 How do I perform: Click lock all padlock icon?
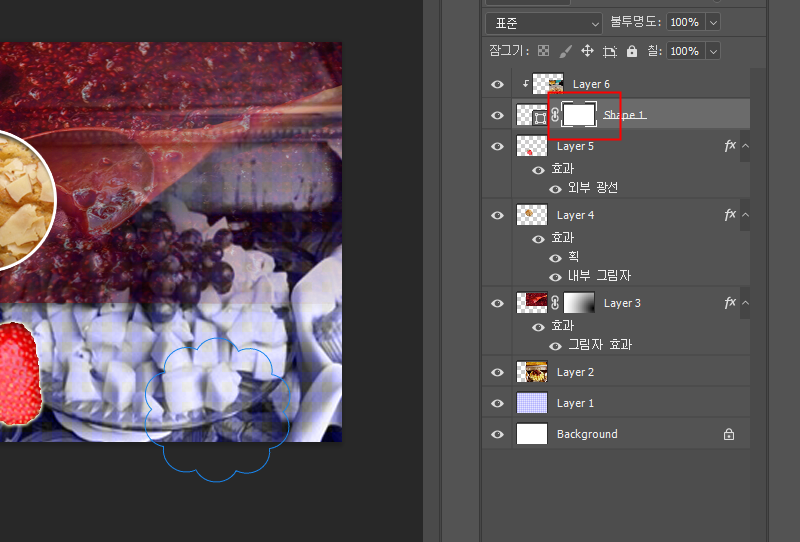(x=632, y=51)
